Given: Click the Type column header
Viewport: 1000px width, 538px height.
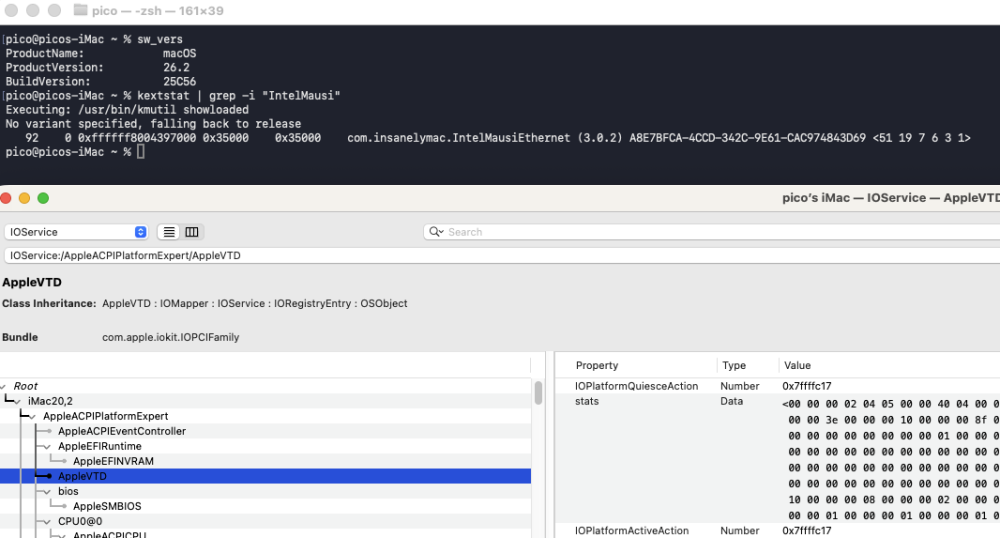Looking at the screenshot, I should click(x=734, y=365).
